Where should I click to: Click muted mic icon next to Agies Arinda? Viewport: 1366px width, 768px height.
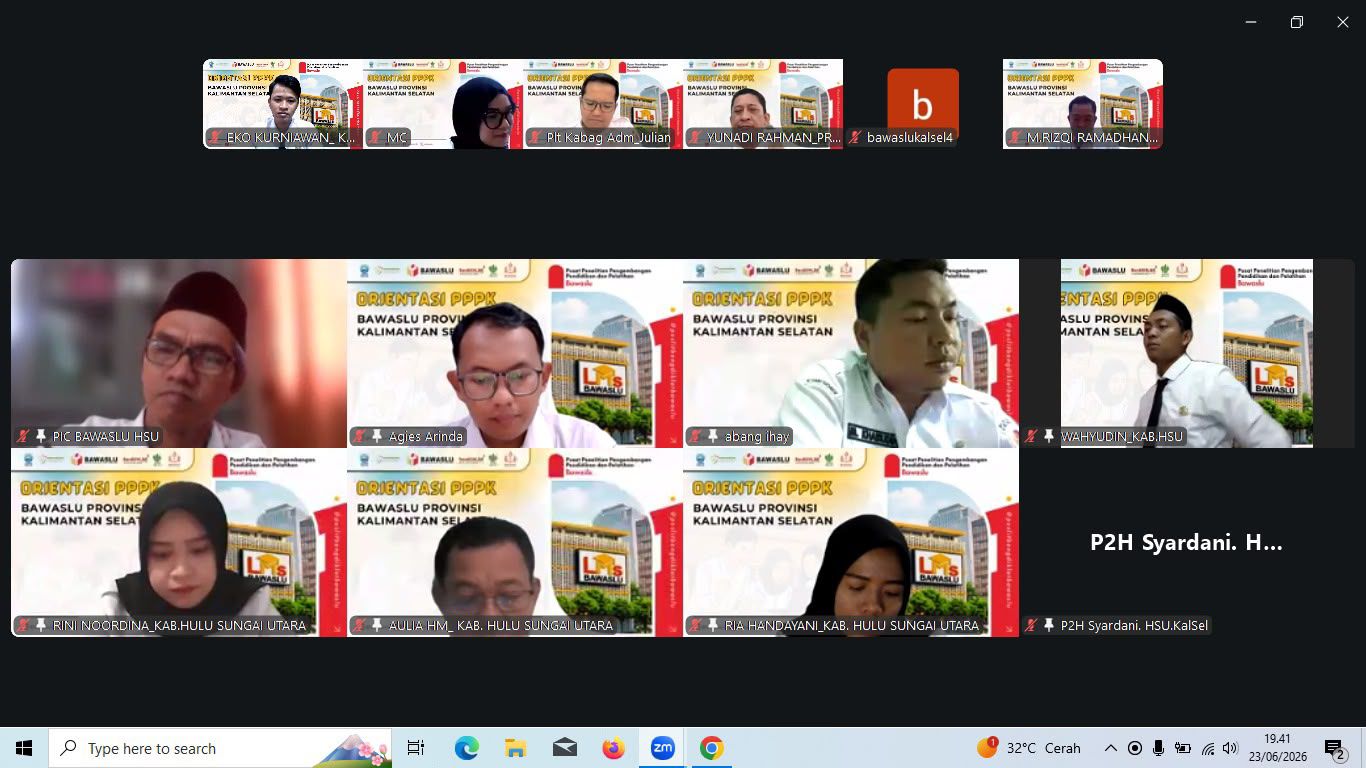(359, 437)
